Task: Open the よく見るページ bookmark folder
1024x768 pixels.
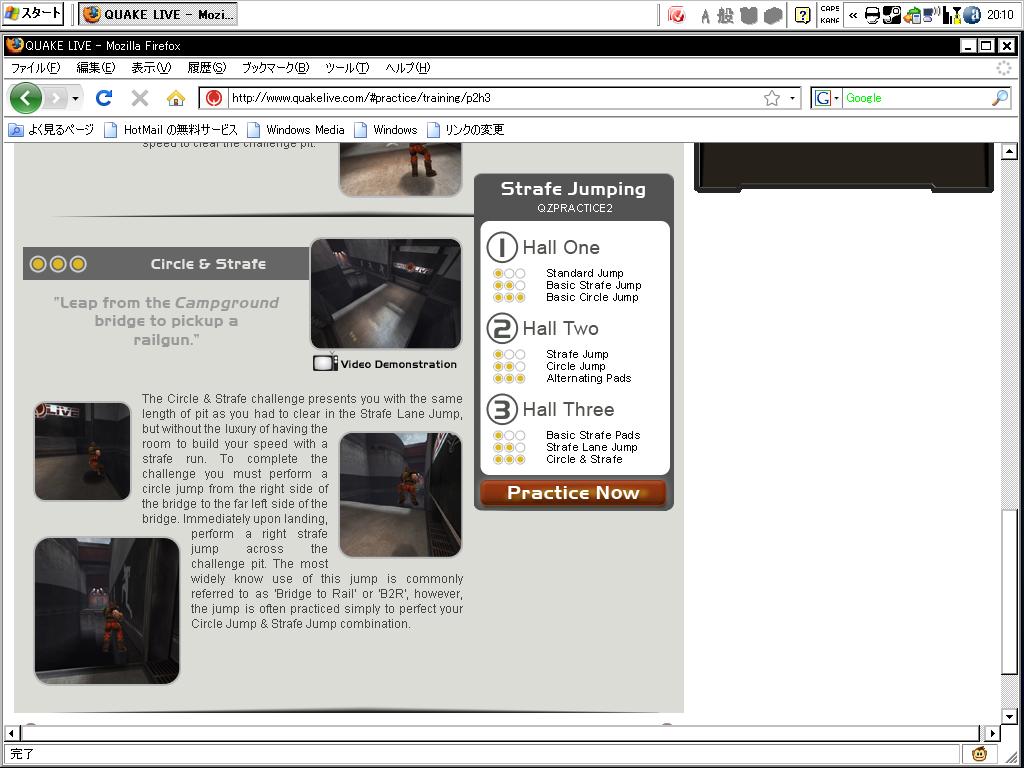Action: pos(51,129)
